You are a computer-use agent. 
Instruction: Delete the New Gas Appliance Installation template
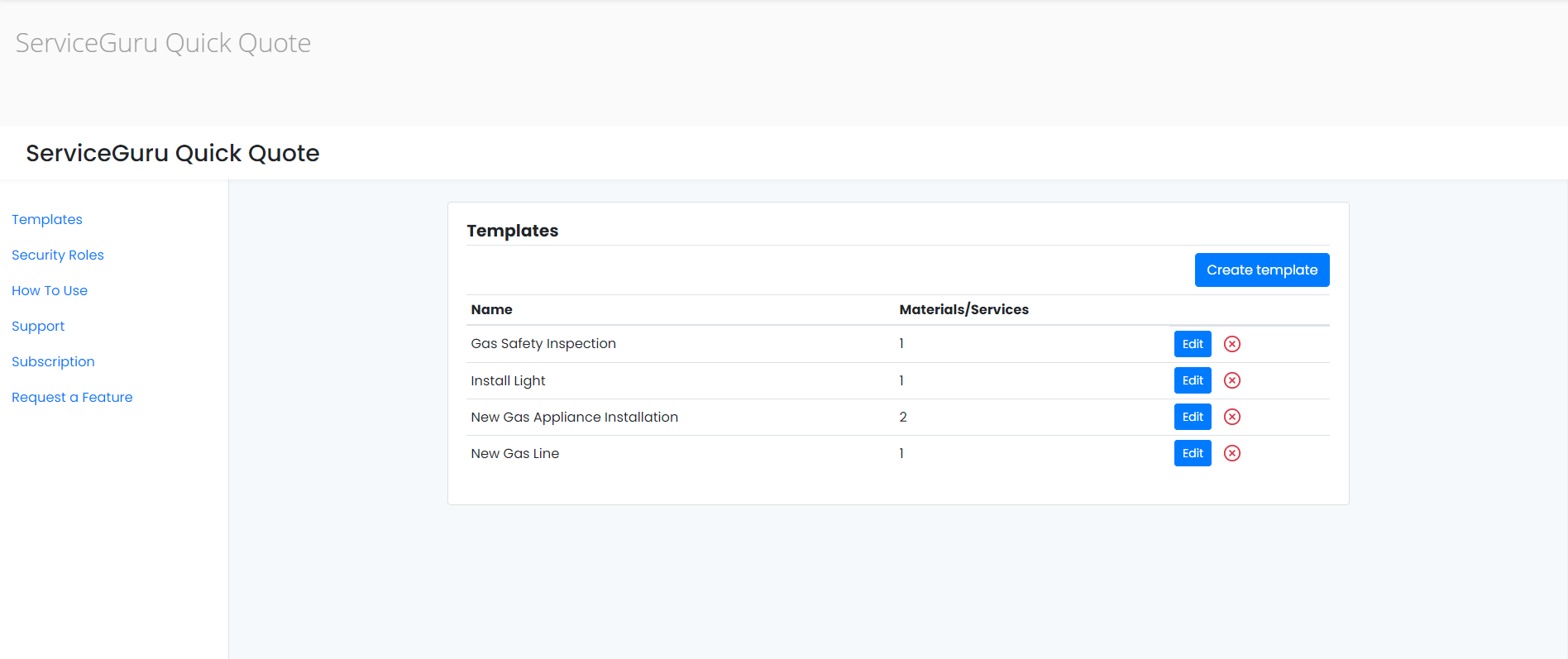(1232, 417)
